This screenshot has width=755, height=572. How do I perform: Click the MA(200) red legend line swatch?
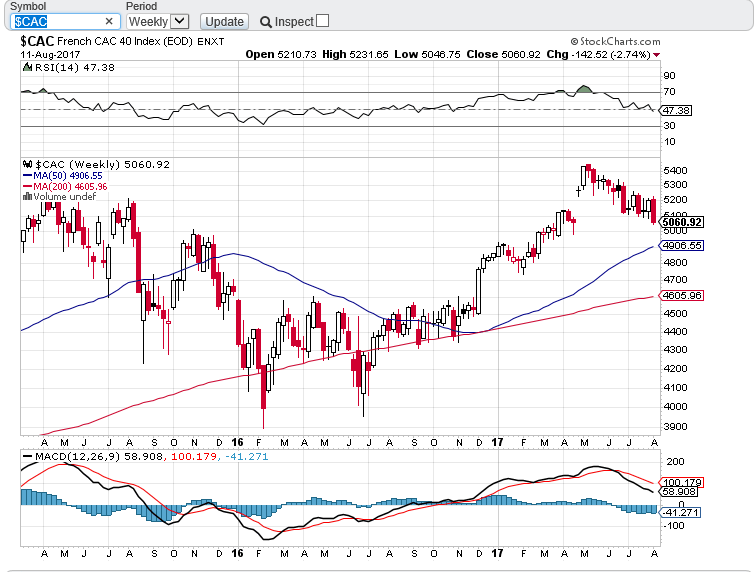coord(27,186)
